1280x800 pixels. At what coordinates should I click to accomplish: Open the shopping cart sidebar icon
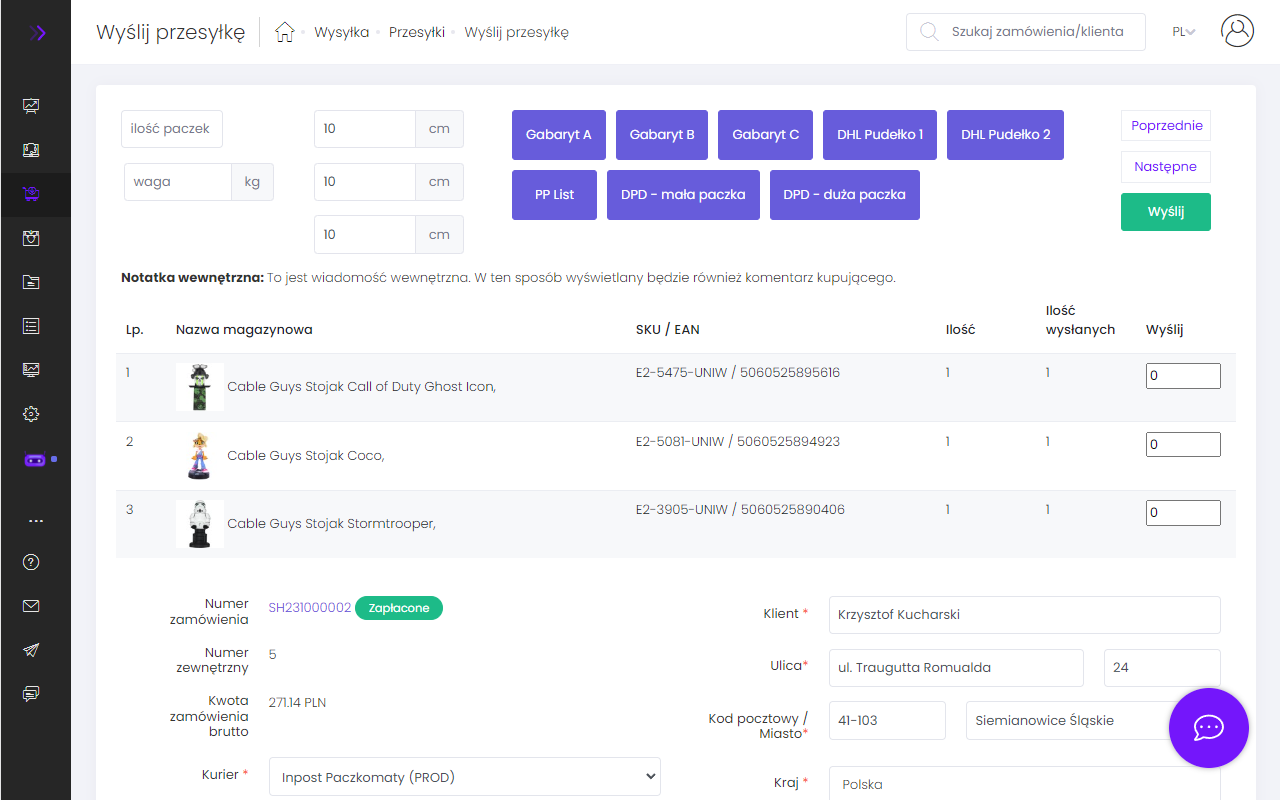click(32, 195)
